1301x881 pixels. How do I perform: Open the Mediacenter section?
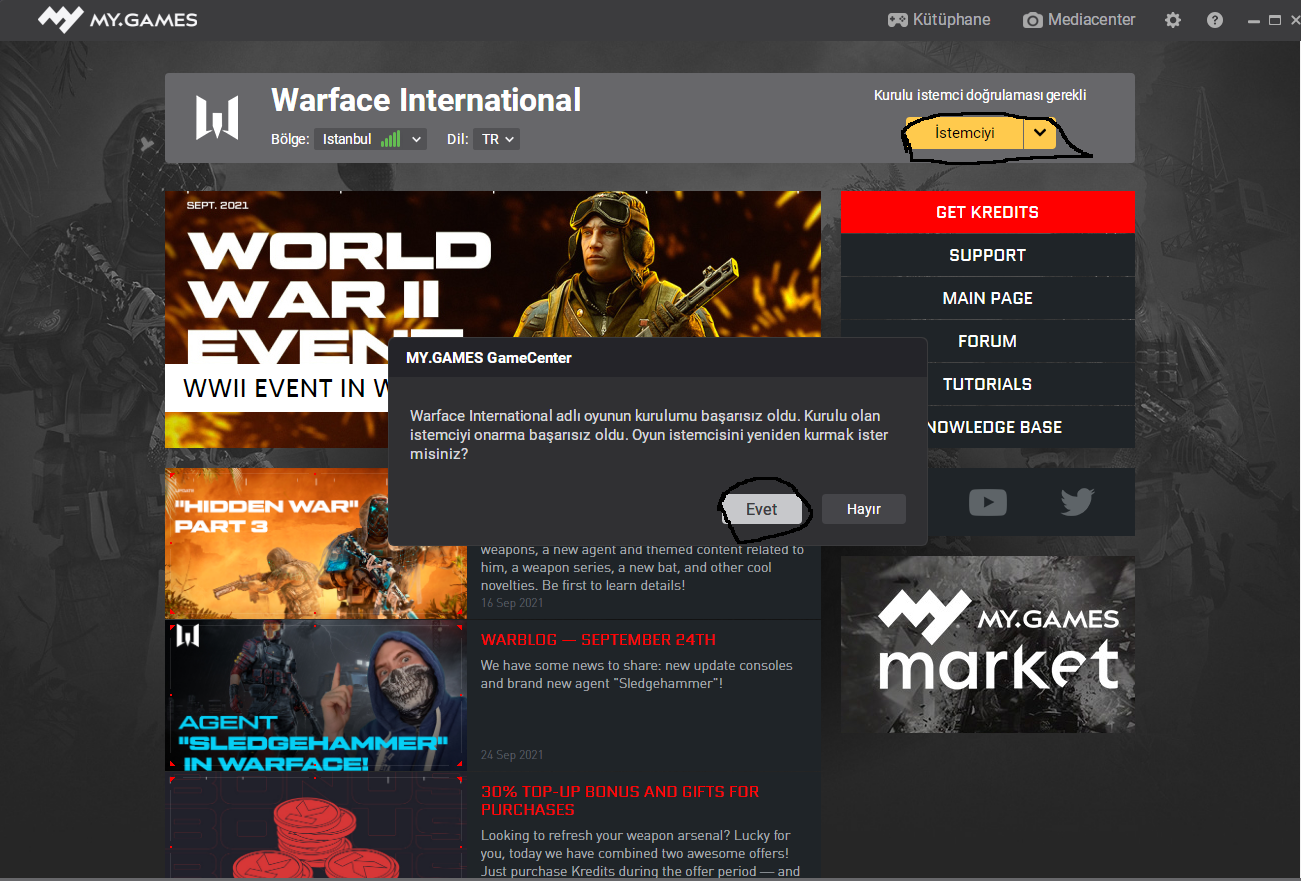1079,20
